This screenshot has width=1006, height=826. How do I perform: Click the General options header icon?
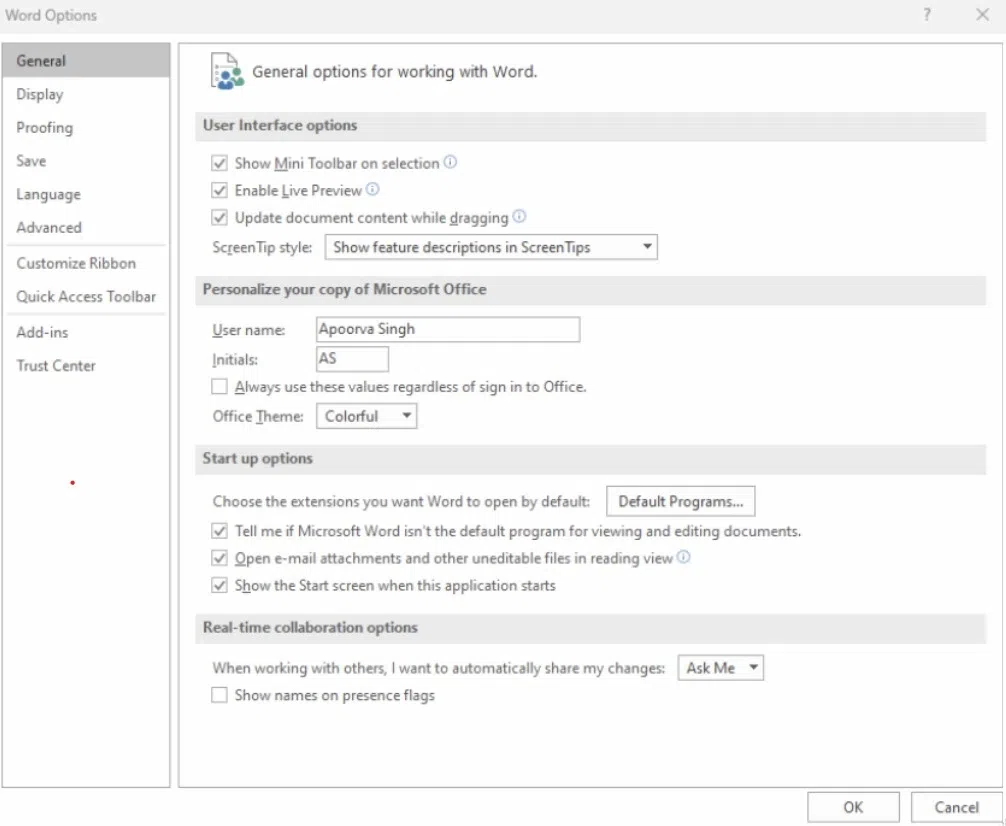[228, 71]
